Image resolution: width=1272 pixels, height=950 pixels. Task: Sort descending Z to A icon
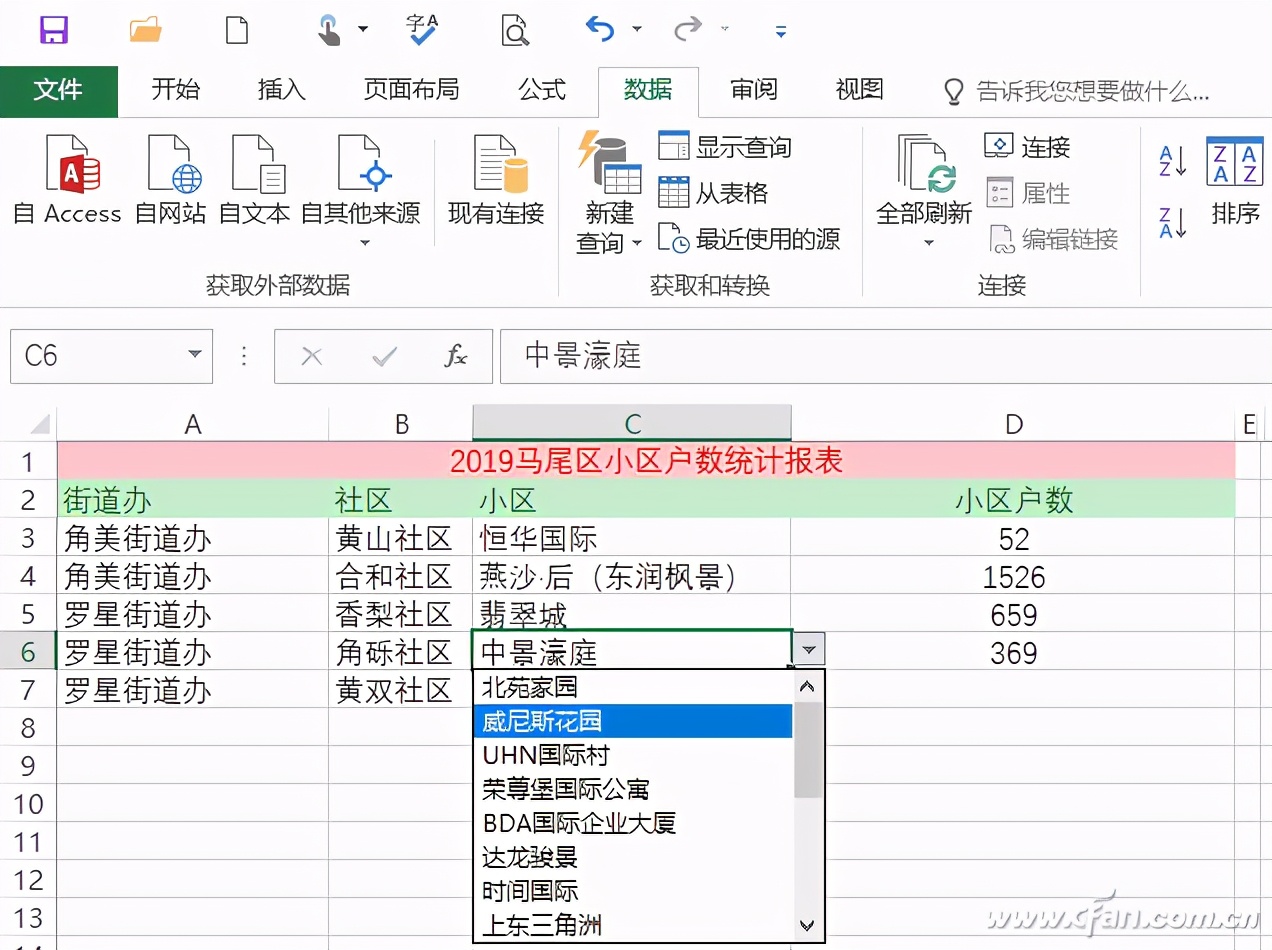1173,221
